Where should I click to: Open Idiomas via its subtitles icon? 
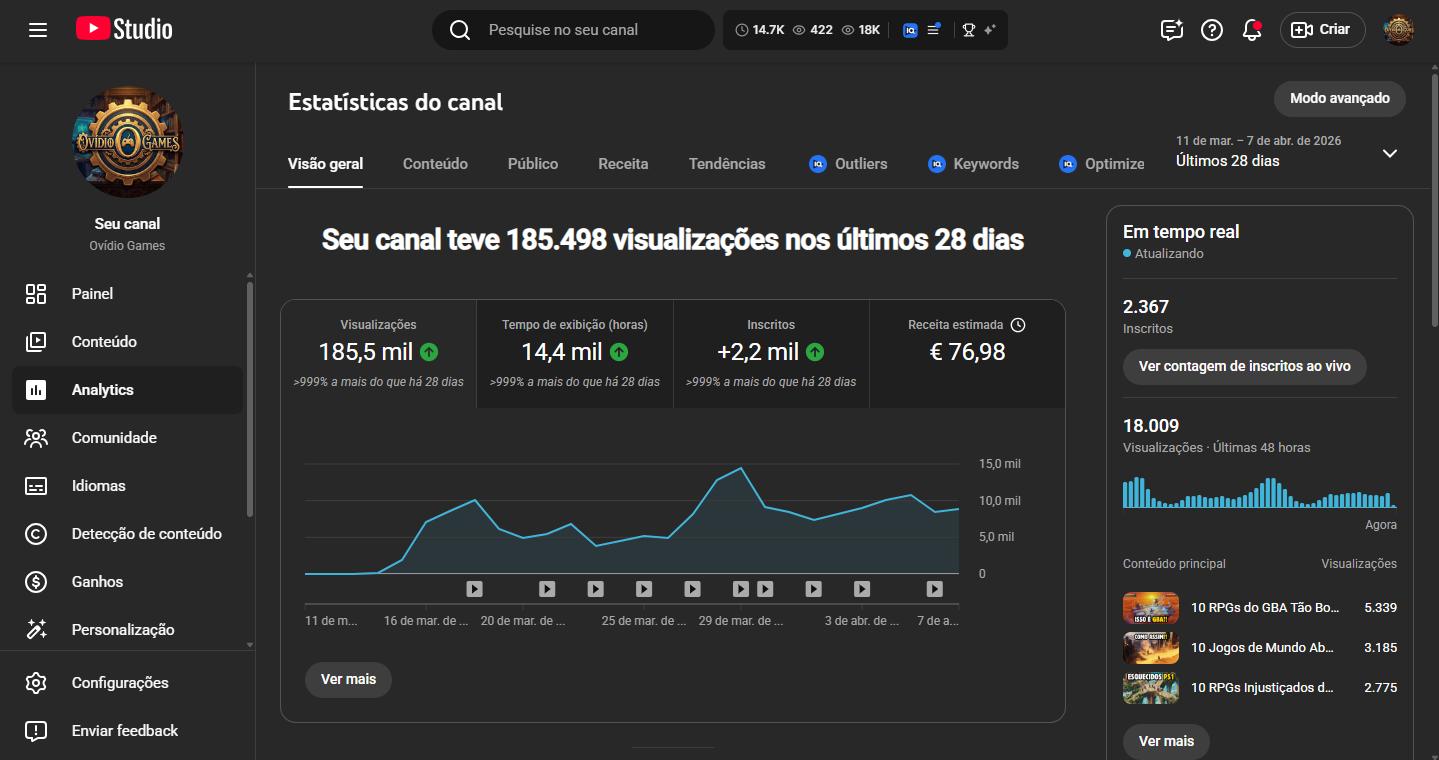pos(36,486)
